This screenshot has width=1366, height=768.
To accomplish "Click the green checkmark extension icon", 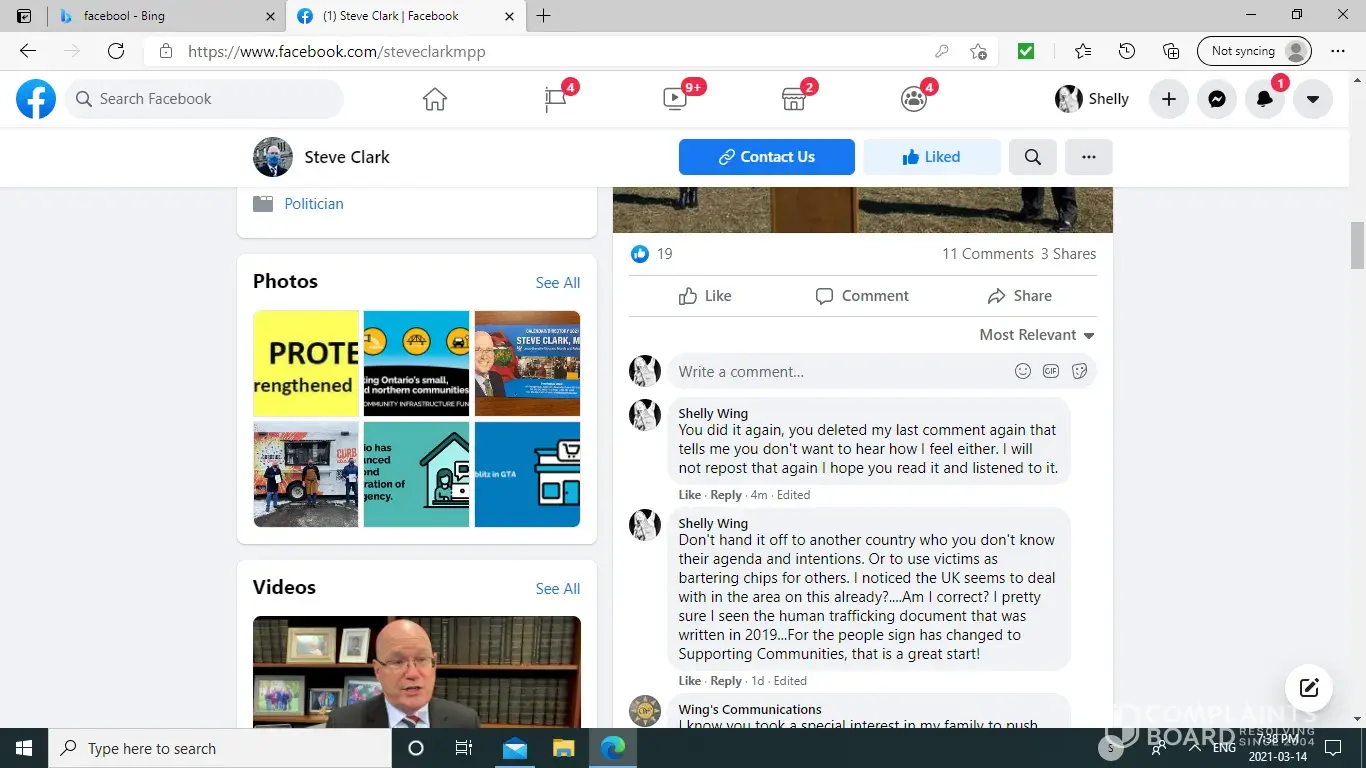I will pos(1026,51).
